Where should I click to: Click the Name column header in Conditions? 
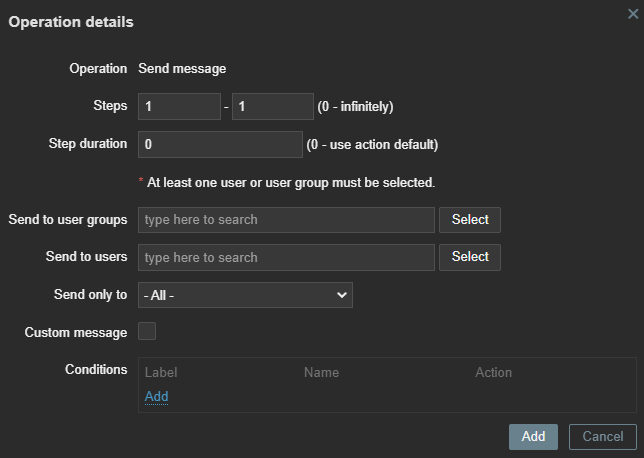321,373
